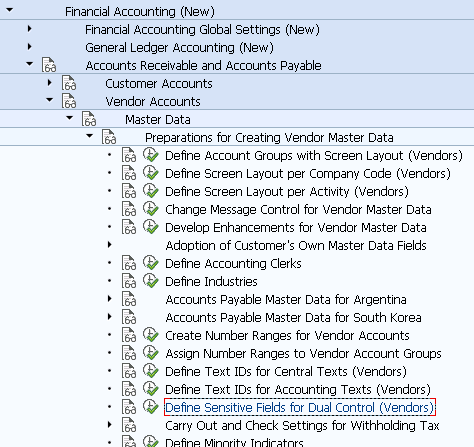Execute icon for Assign Number Ranges
474x447 pixels.
151,353
